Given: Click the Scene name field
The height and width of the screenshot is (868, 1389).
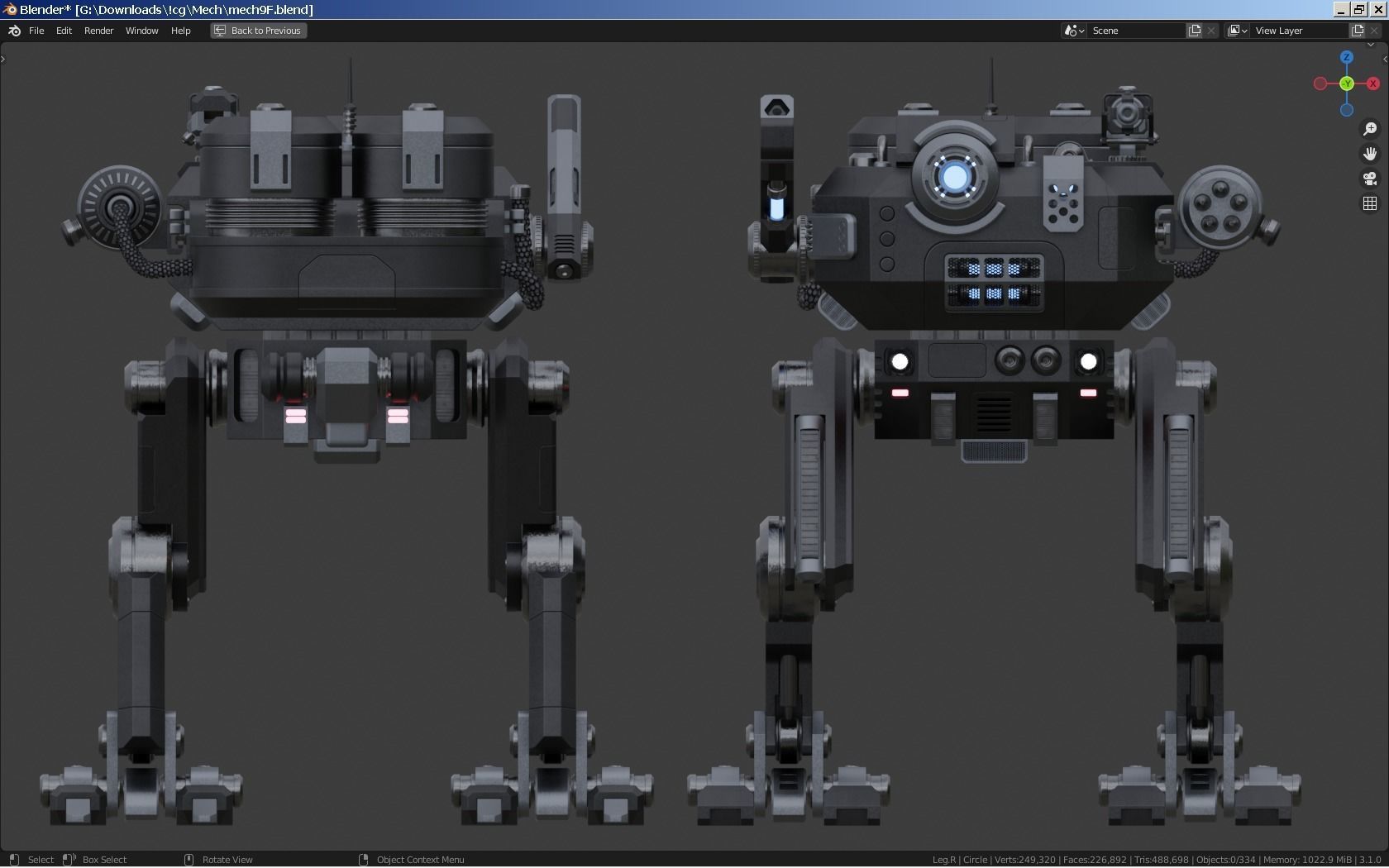Looking at the screenshot, I should click(1137, 31).
